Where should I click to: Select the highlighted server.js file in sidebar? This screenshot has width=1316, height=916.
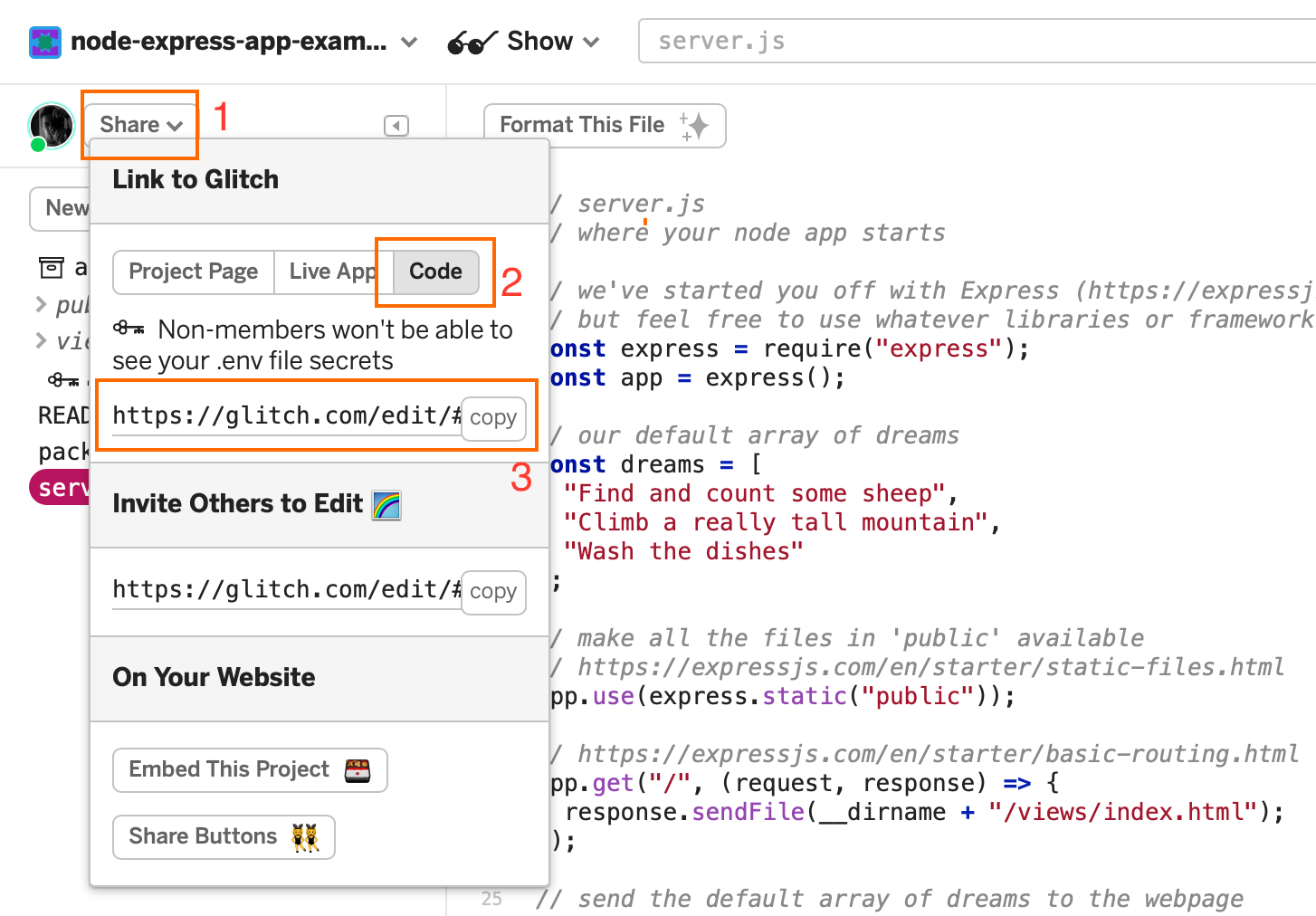60,488
